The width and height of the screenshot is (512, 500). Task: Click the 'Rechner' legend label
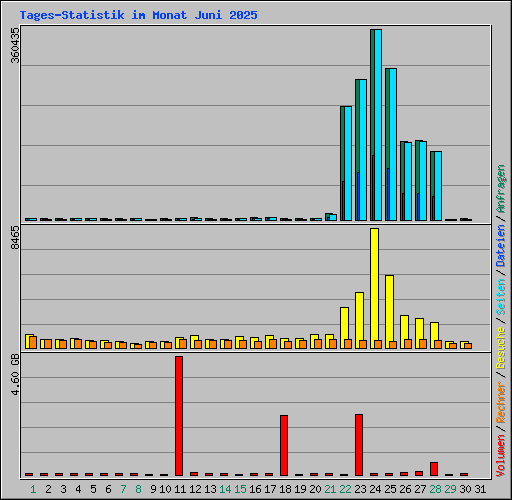pyautogui.click(x=501, y=402)
